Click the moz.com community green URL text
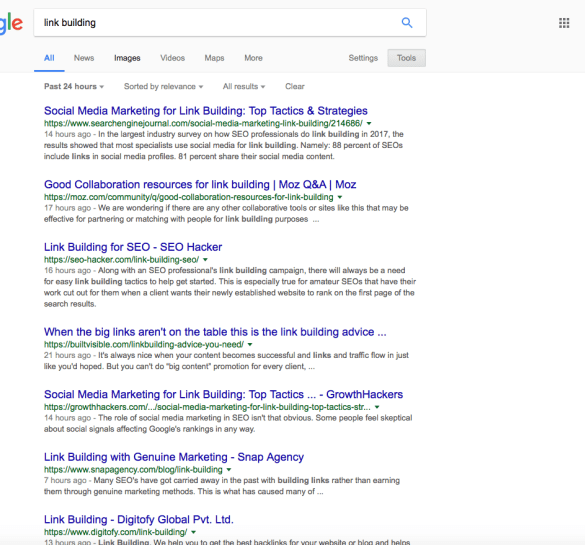The width and height of the screenshot is (585, 545). click(x=189, y=197)
